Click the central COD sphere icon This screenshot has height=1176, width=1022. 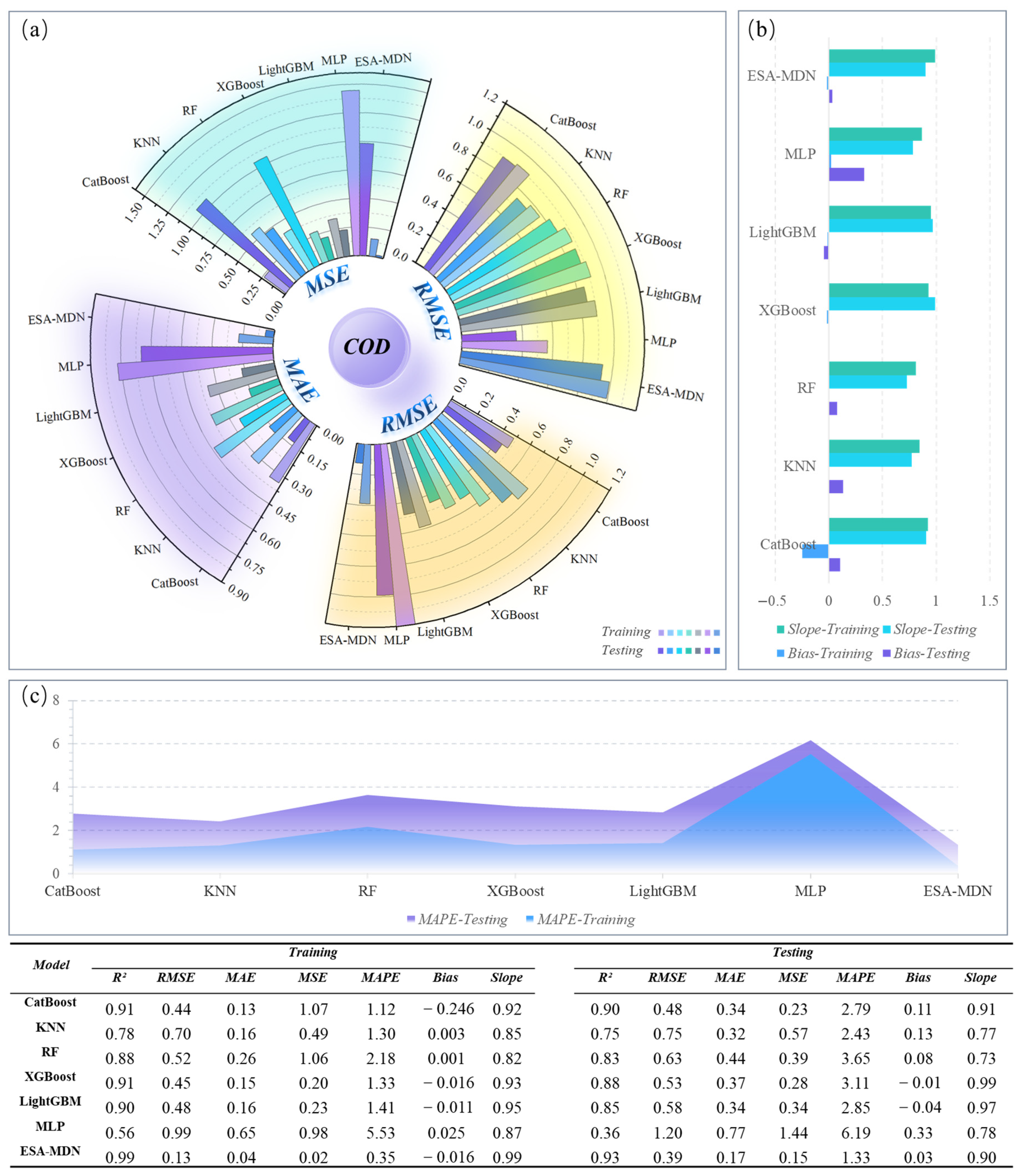368,347
